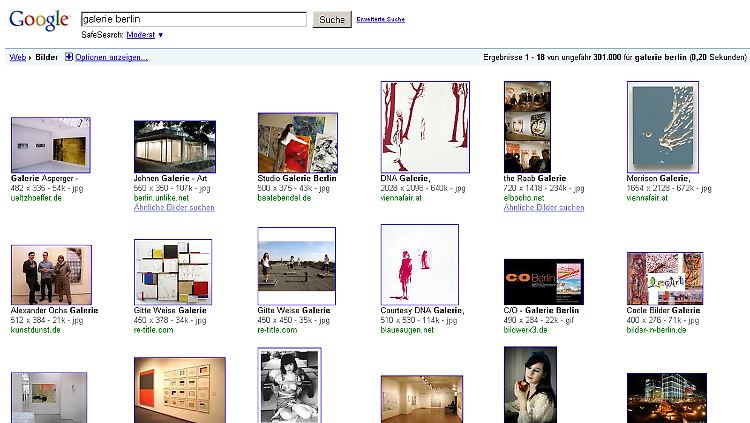Screen dimensions: 750x423
Task: Open the Courtesy DNA Galerie thumbnail
Action: click(x=420, y=264)
